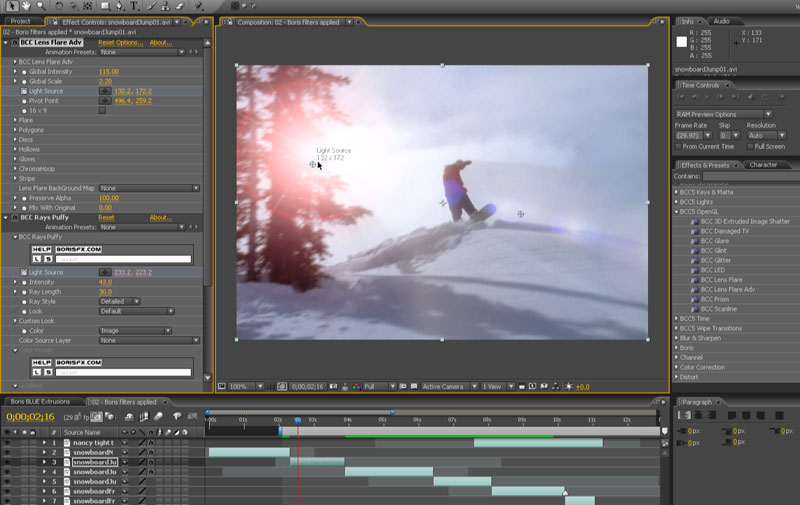Click the 05s mark on timeline ruler
Screen dimensions: 800x505
pos(382,420)
